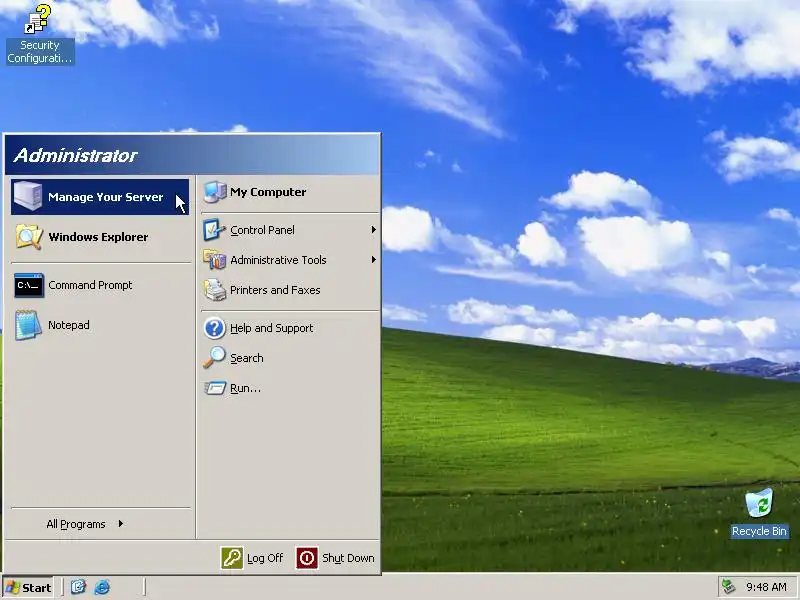Click the Windows Explorer folder icon

coord(29,237)
